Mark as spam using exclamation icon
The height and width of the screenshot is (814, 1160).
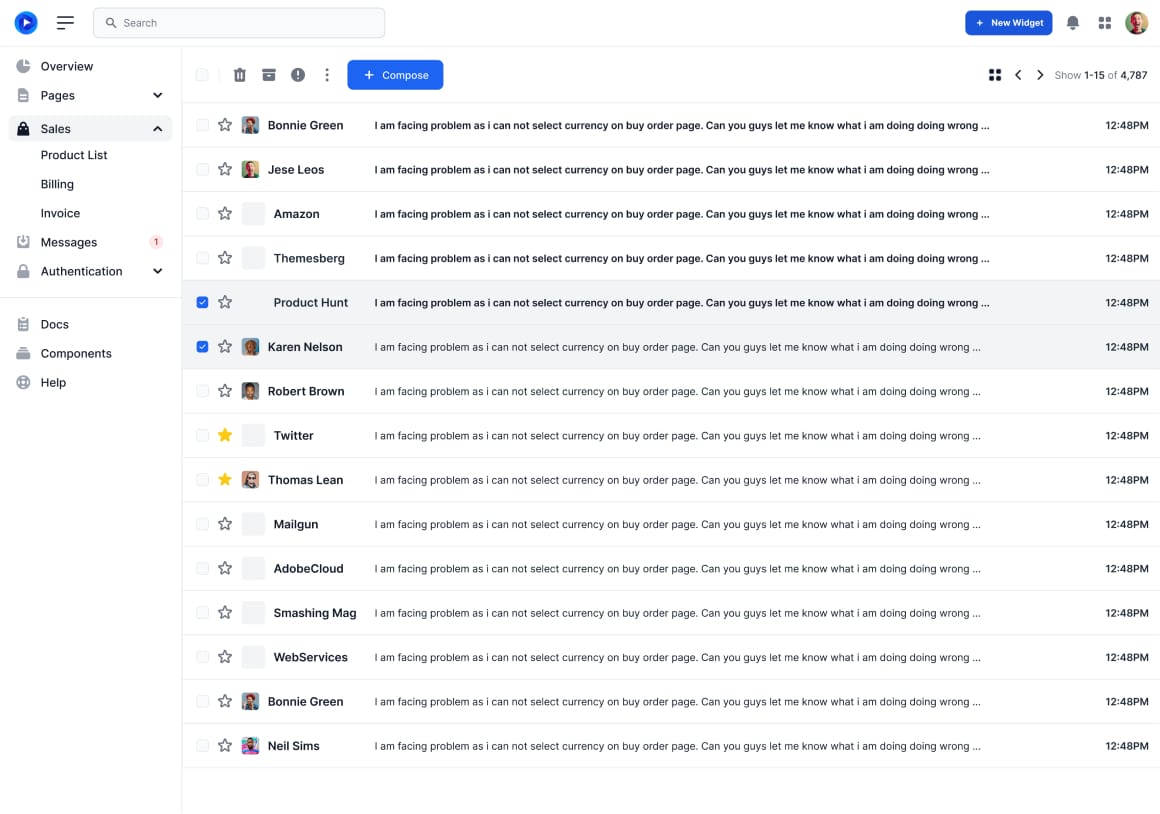[298, 75]
